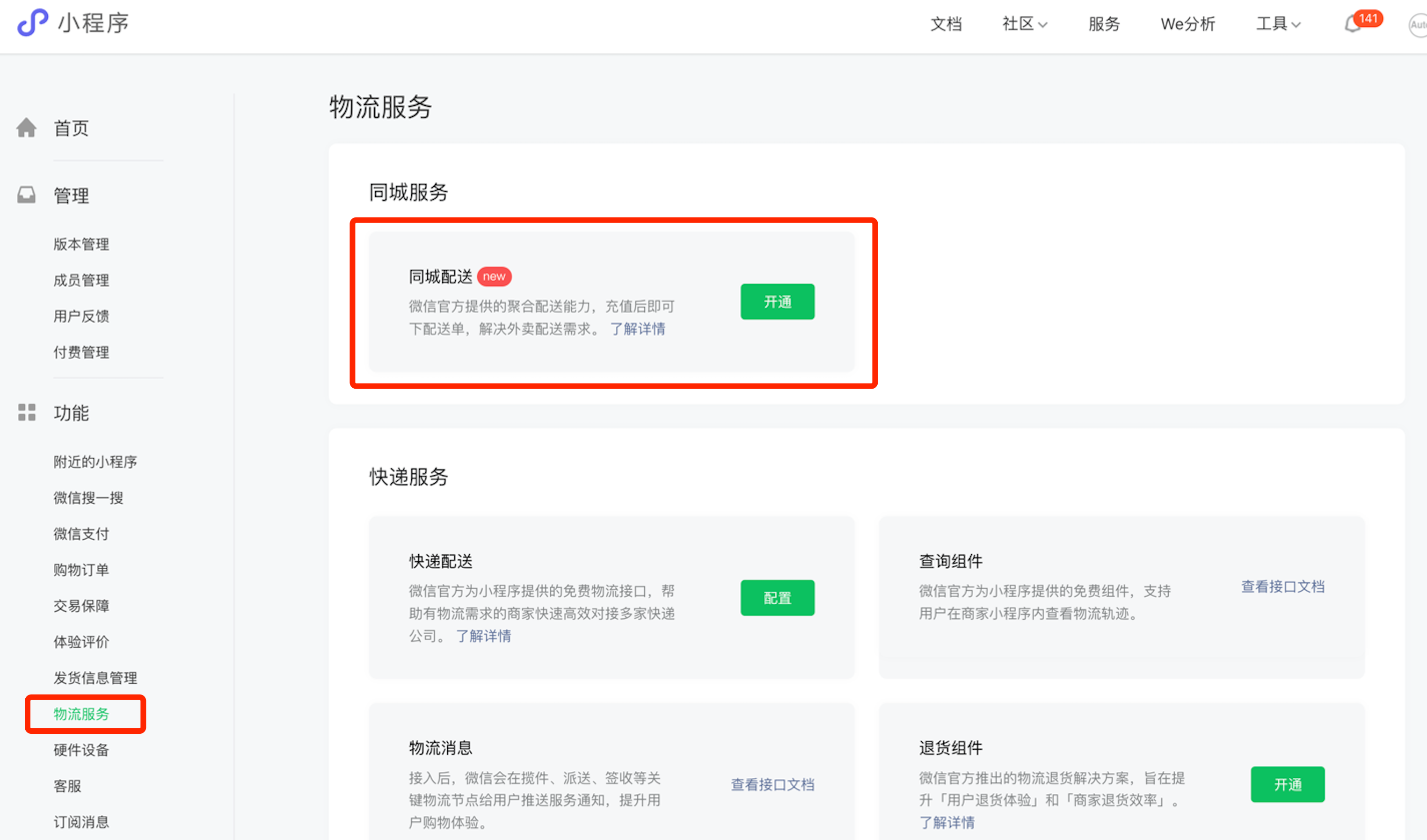Select the 功能 sidebar section
This screenshot has width=1427, height=840.
click(x=71, y=413)
